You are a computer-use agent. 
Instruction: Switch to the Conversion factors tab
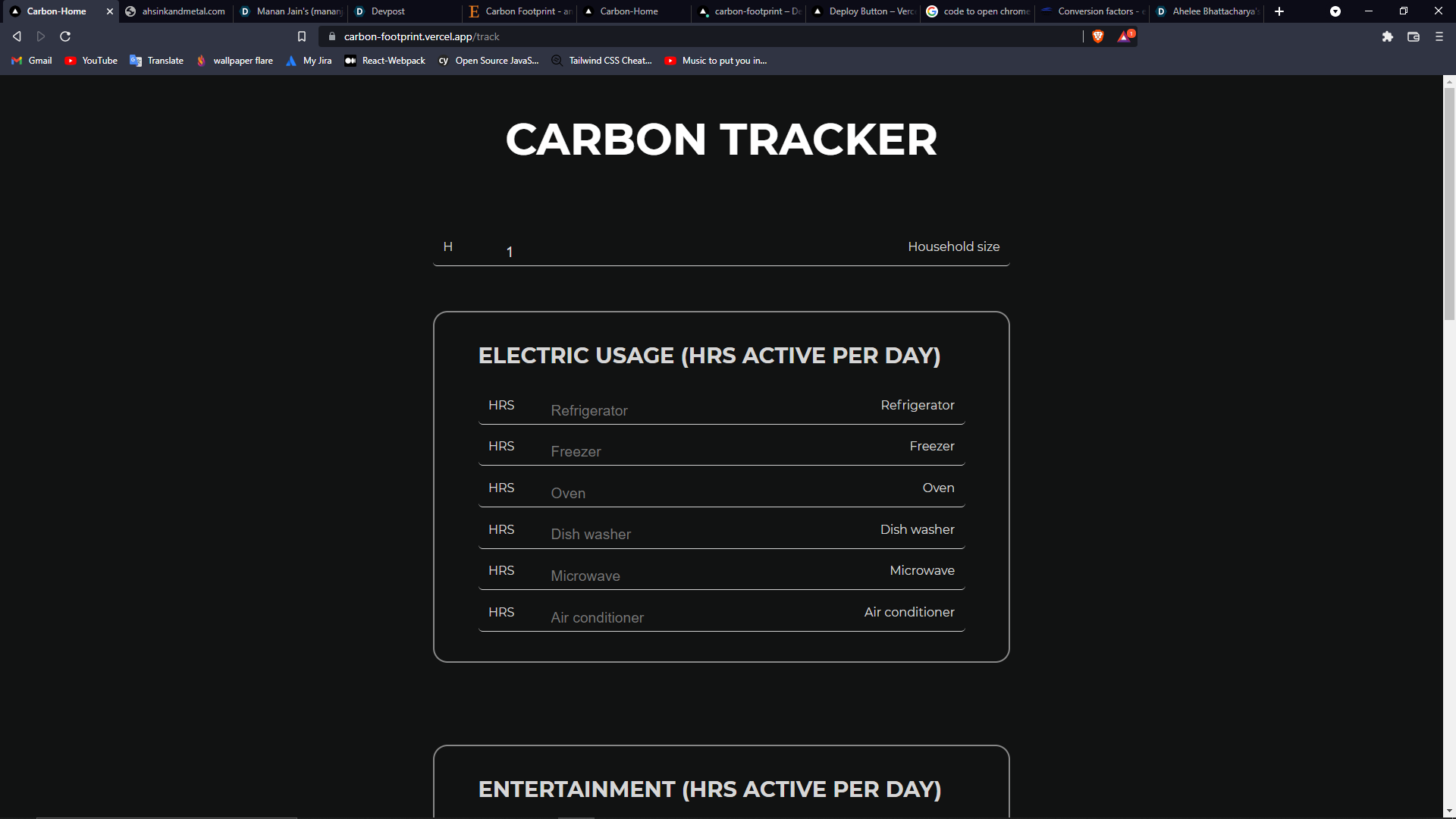(1092, 11)
